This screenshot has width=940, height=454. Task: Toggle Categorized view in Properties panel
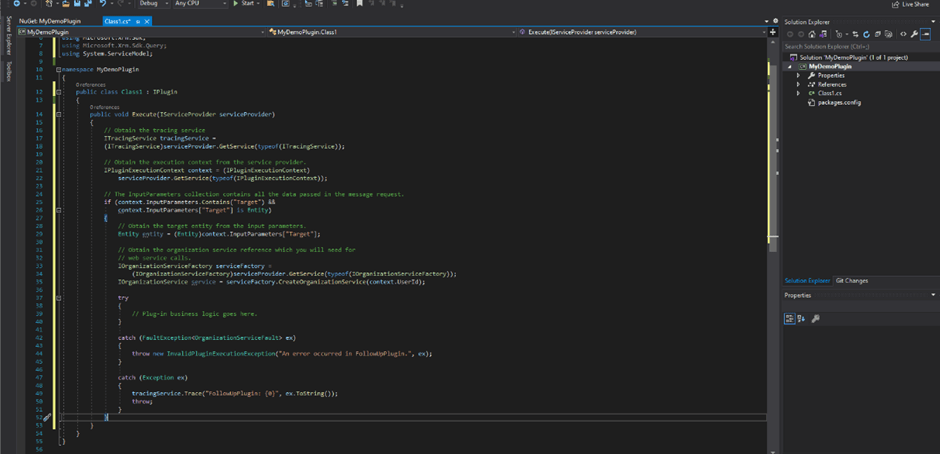(x=790, y=318)
